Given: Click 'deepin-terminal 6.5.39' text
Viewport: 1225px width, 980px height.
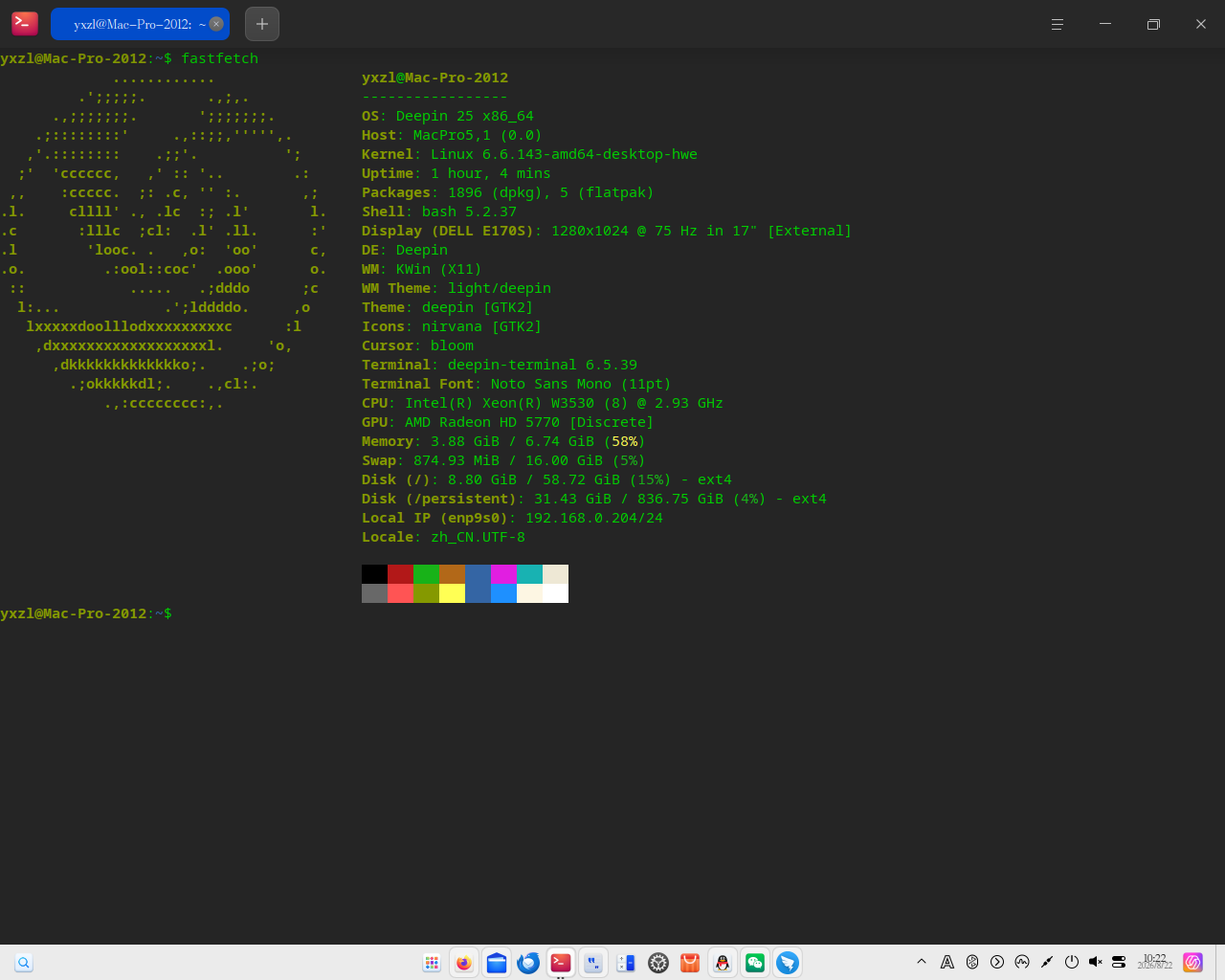Looking at the screenshot, I should tap(543, 365).
